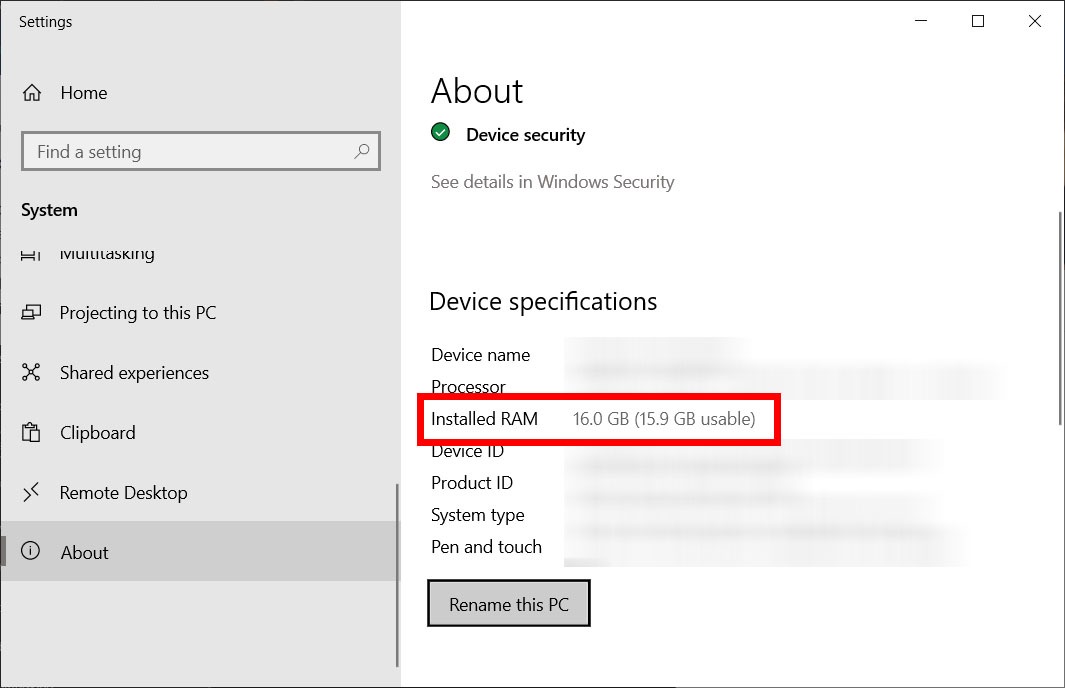
Task: Minimize the Settings window
Action: (921, 21)
